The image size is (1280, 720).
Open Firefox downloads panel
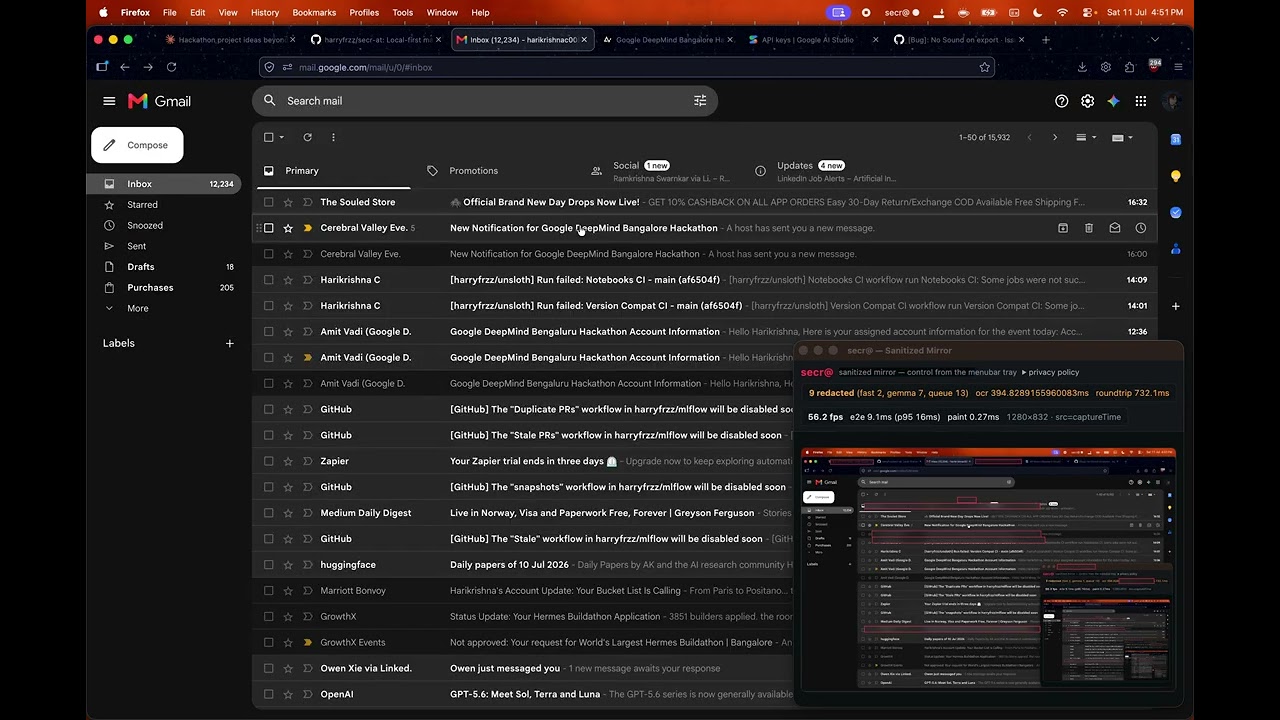[1082, 67]
